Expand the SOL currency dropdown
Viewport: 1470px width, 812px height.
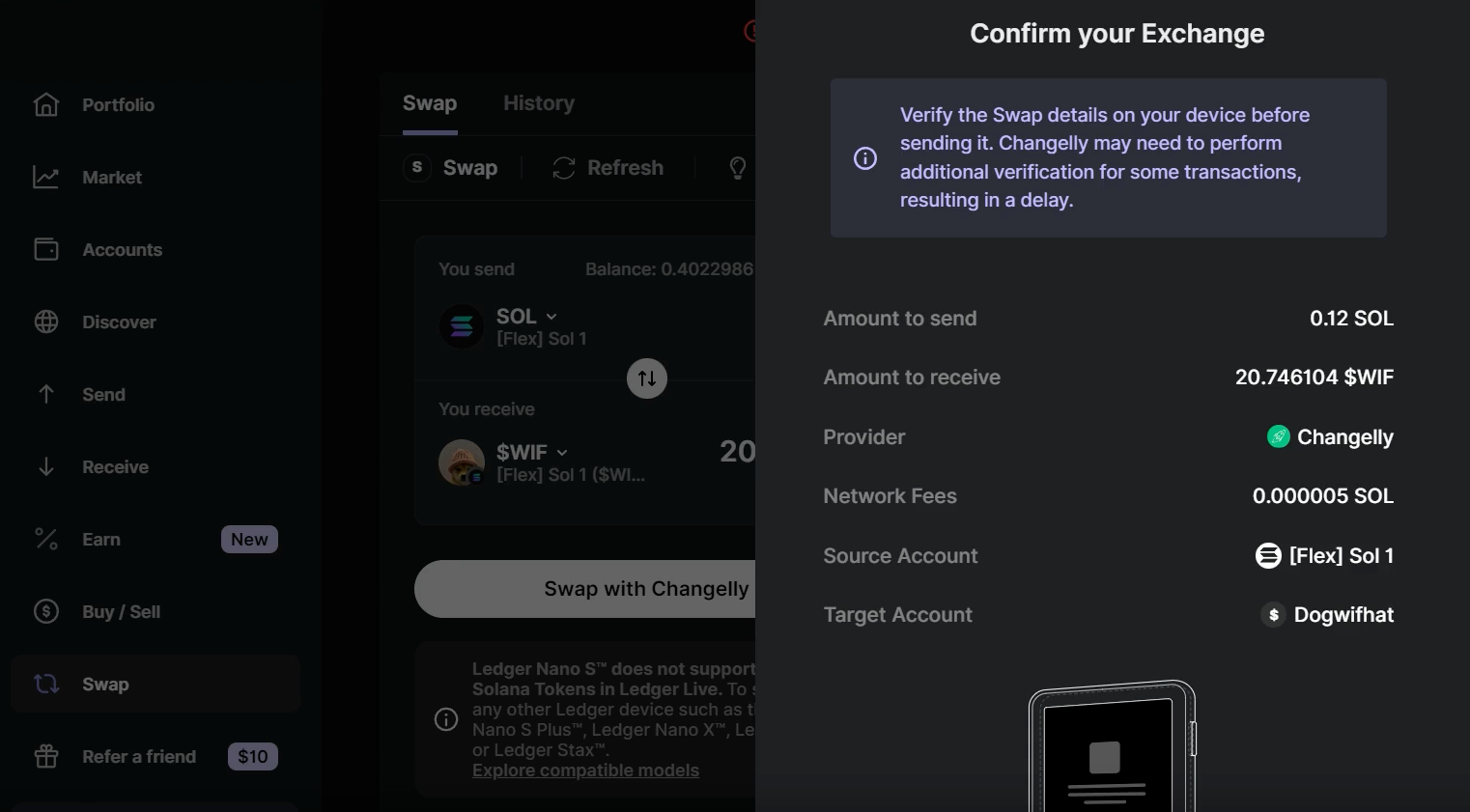(x=526, y=317)
